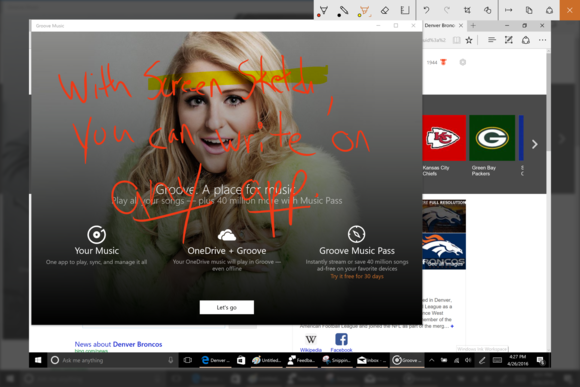Open Windows Ink Workspace pen icon
The width and height of the screenshot is (580, 387).
coord(482,360)
